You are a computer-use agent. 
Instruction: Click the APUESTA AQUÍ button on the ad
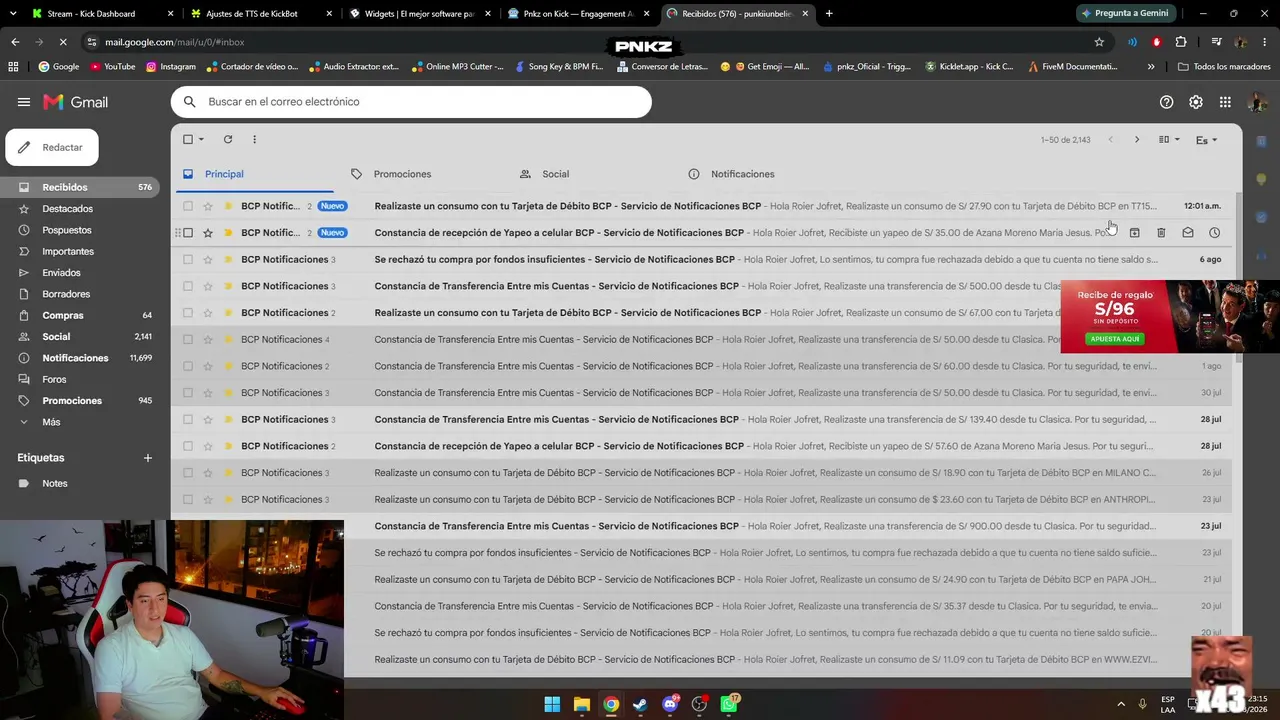click(1115, 339)
